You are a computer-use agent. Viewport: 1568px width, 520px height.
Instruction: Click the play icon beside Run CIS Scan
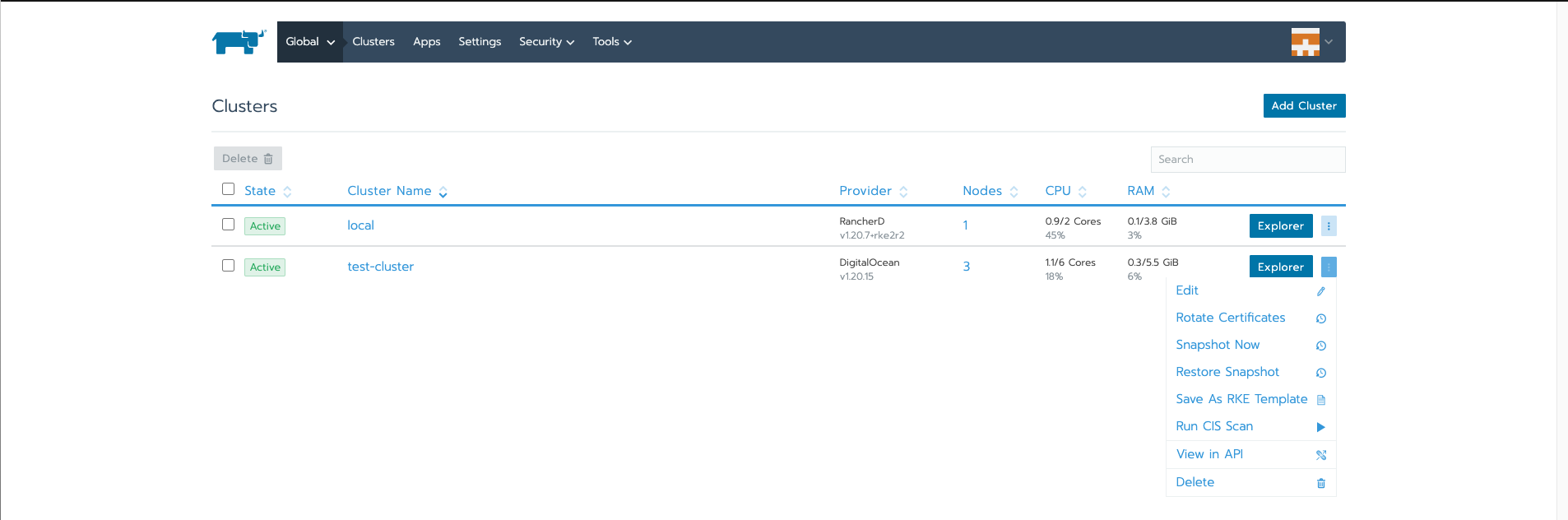1320,427
